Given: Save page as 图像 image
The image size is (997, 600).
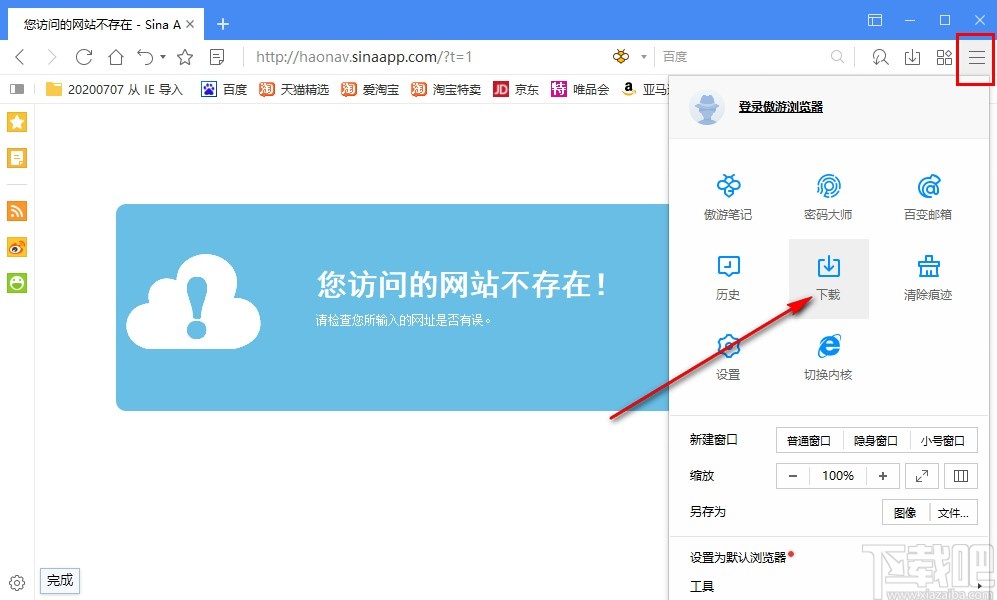Looking at the screenshot, I should (905, 512).
